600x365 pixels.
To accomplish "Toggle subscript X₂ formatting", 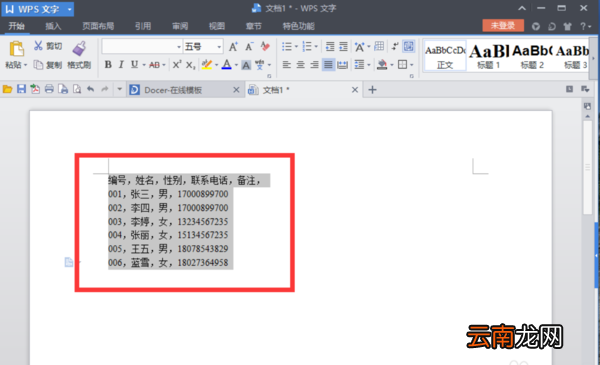I will (190, 65).
